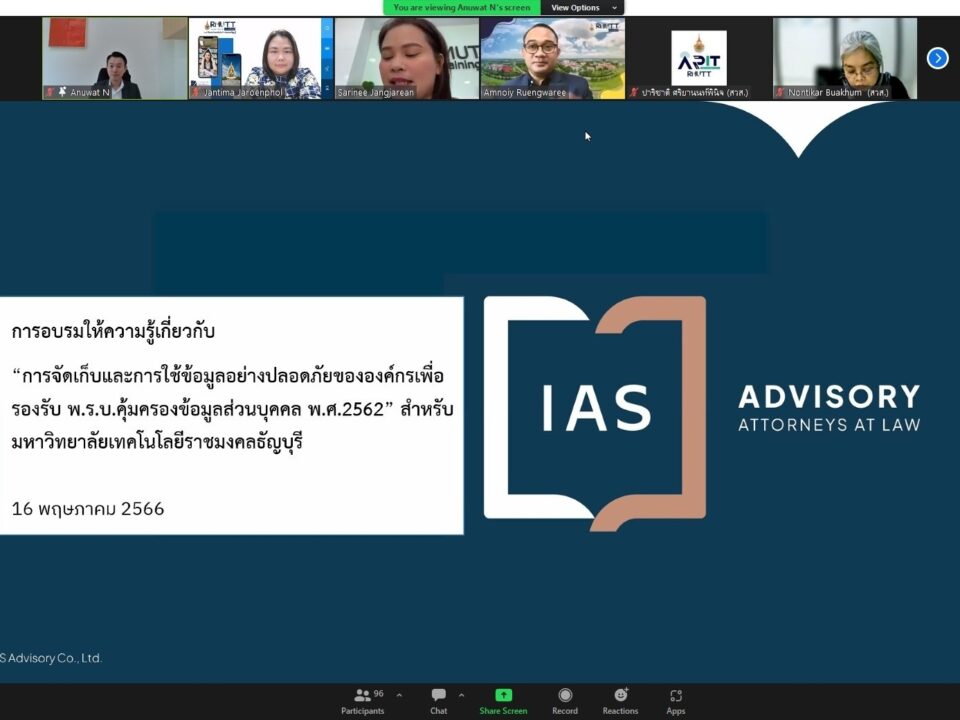960x720 pixels.
Task: Click the 'You are viewing Anuwat N's screen' banner
Action: pos(462,7)
